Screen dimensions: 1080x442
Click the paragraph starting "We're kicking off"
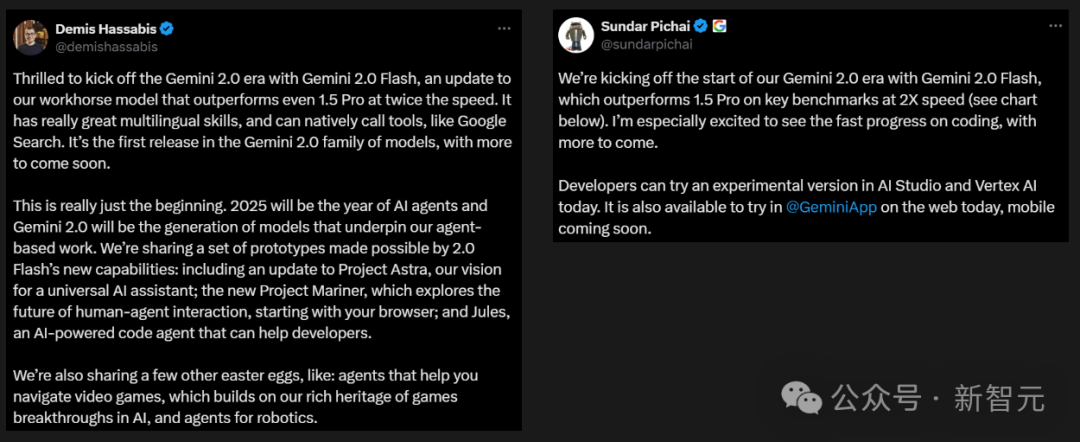[798, 111]
